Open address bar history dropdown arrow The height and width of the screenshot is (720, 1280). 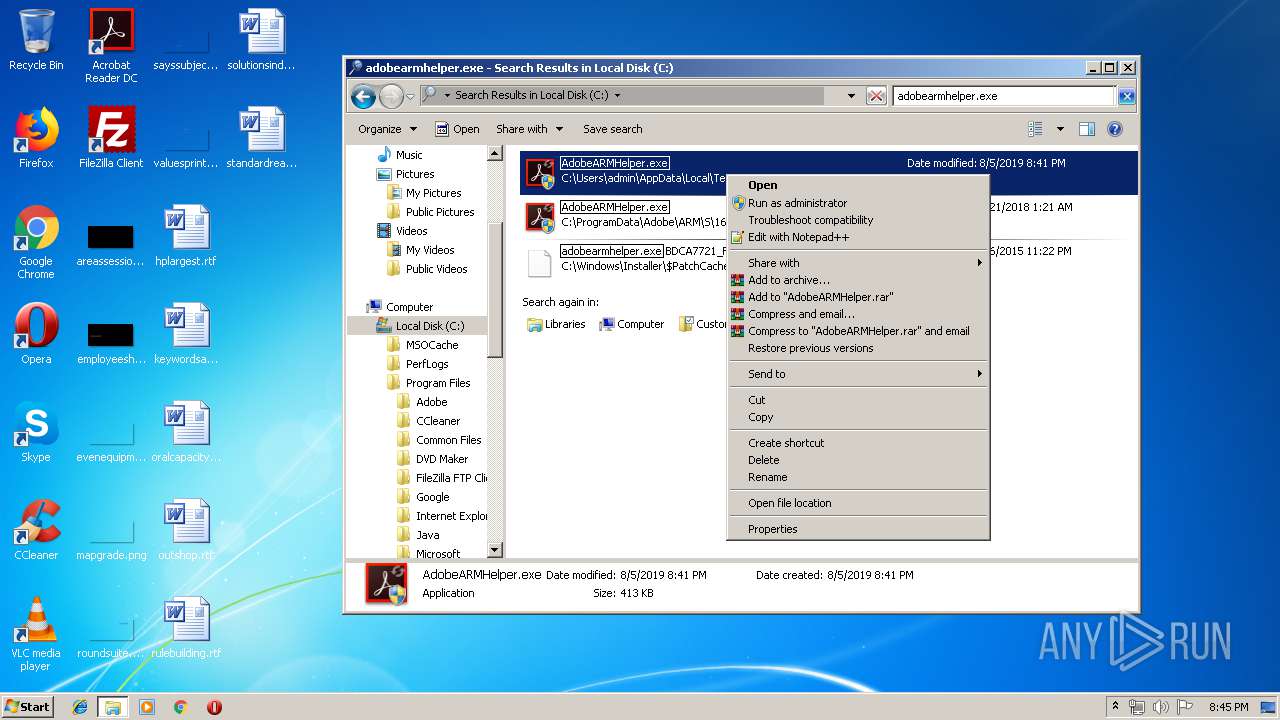coord(851,96)
